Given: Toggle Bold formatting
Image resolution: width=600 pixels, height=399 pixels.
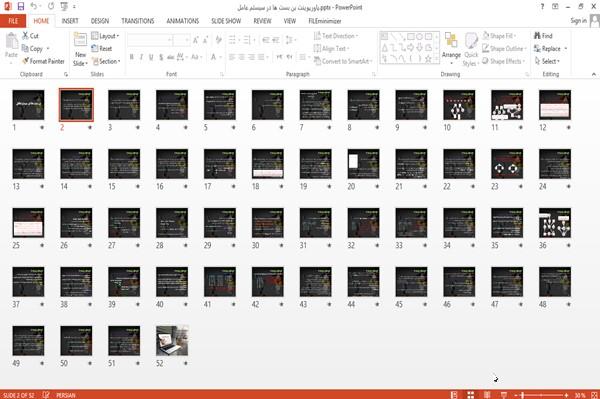Looking at the screenshot, I should tap(132, 57).
